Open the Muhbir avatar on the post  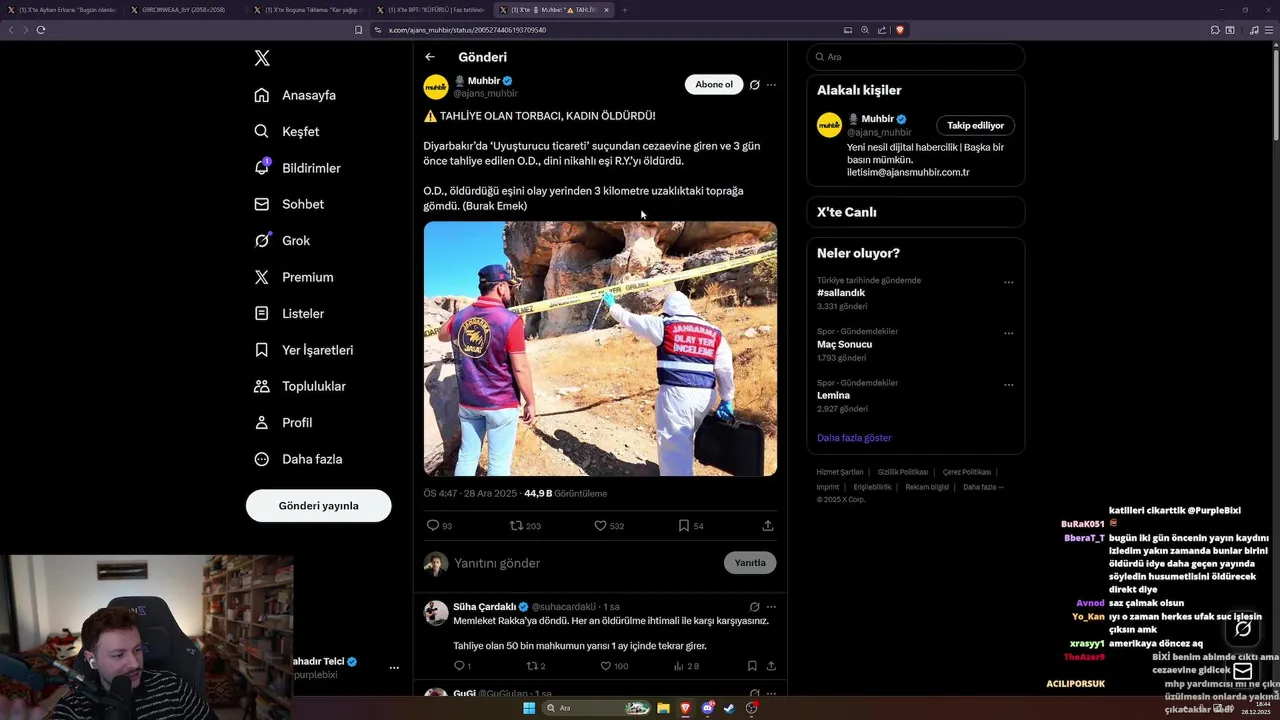436,86
